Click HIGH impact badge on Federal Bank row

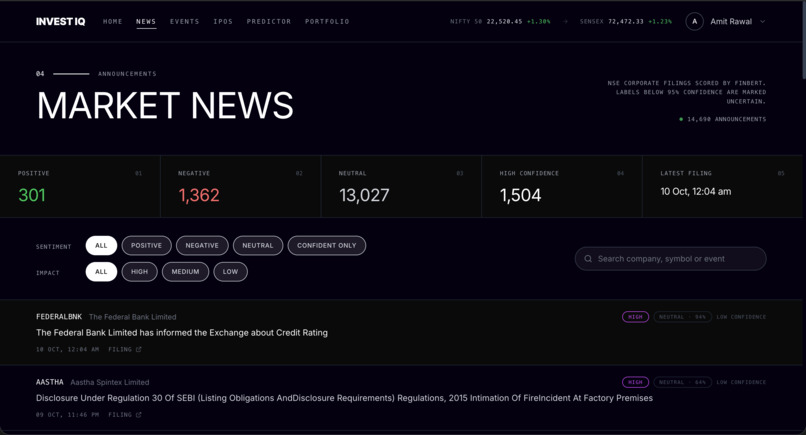tap(635, 317)
